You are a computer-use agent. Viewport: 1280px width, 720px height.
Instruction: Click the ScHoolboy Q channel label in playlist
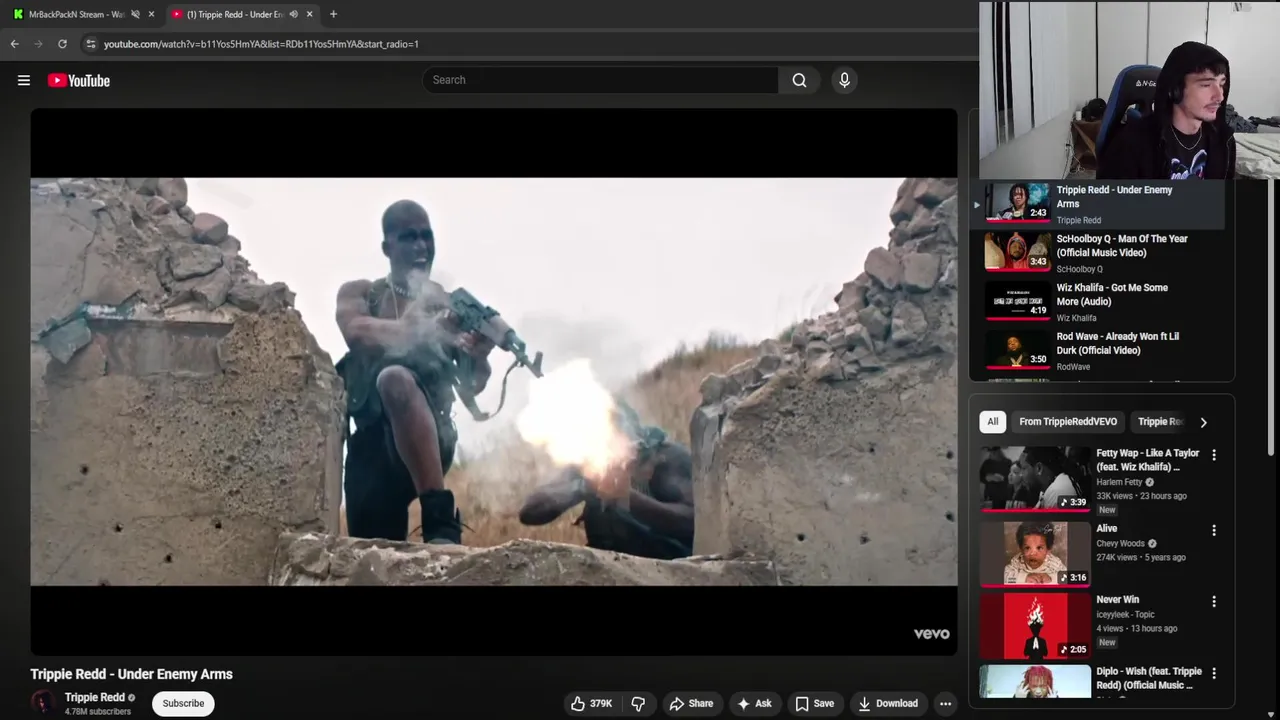coord(1080,269)
